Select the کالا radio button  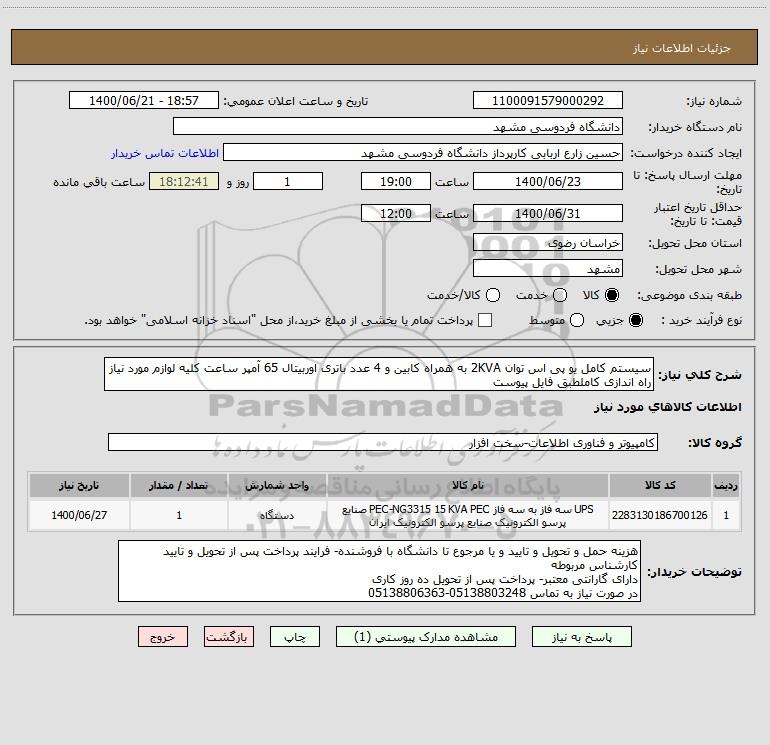[x=612, y=295]
